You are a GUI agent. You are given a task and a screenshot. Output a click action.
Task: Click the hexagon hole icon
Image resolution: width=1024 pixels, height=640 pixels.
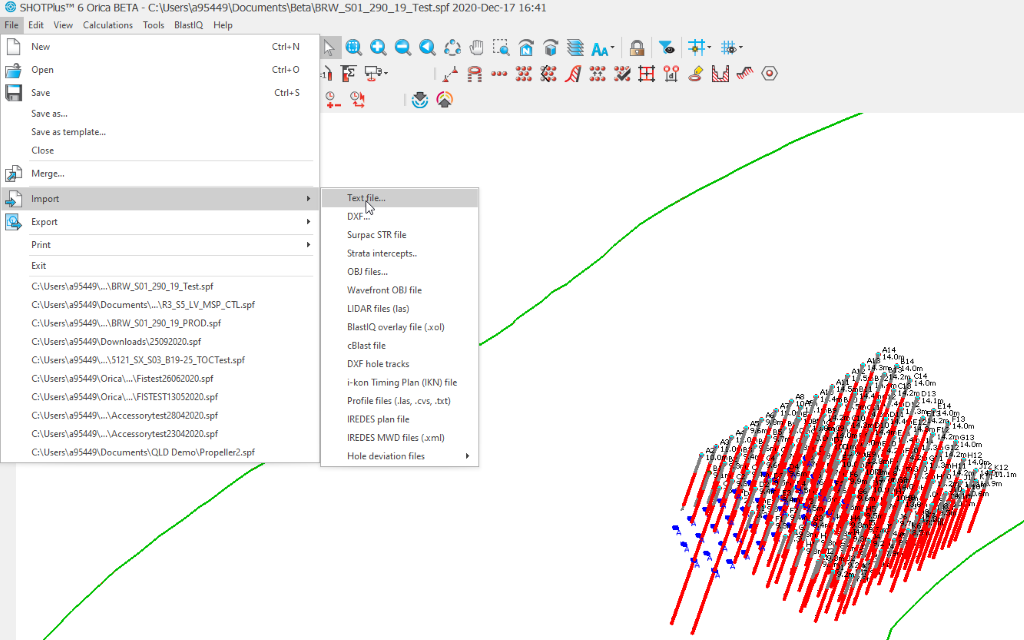[x=769, y=74]
